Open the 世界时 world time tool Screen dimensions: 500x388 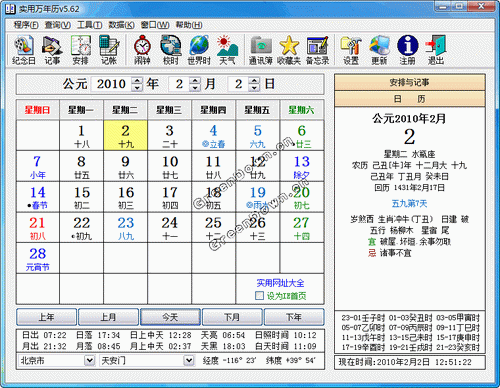coord(199,50)
